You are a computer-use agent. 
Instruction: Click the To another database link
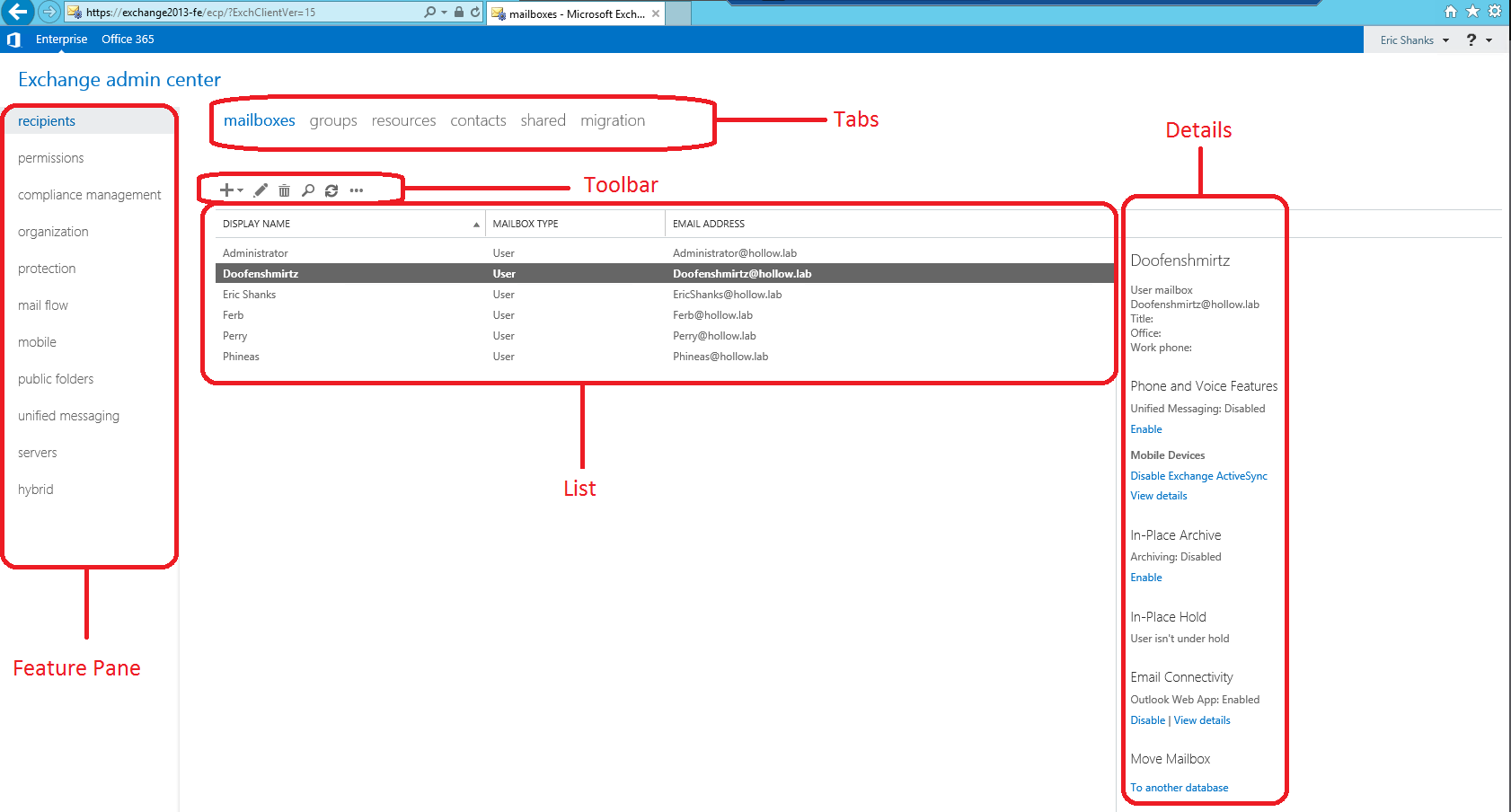[x=1179, y=788]
